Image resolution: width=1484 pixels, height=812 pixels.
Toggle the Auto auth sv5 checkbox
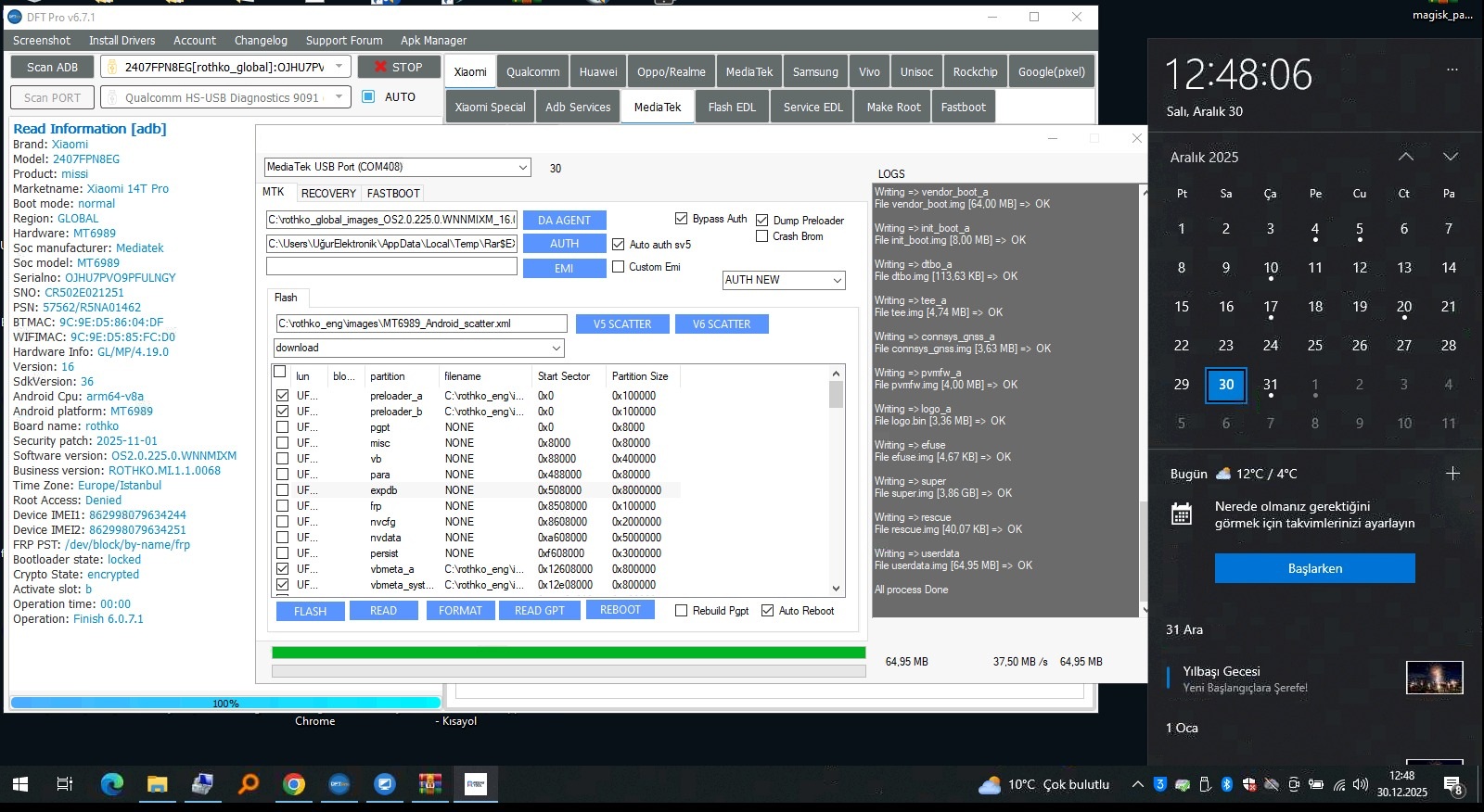coord(619,245)
